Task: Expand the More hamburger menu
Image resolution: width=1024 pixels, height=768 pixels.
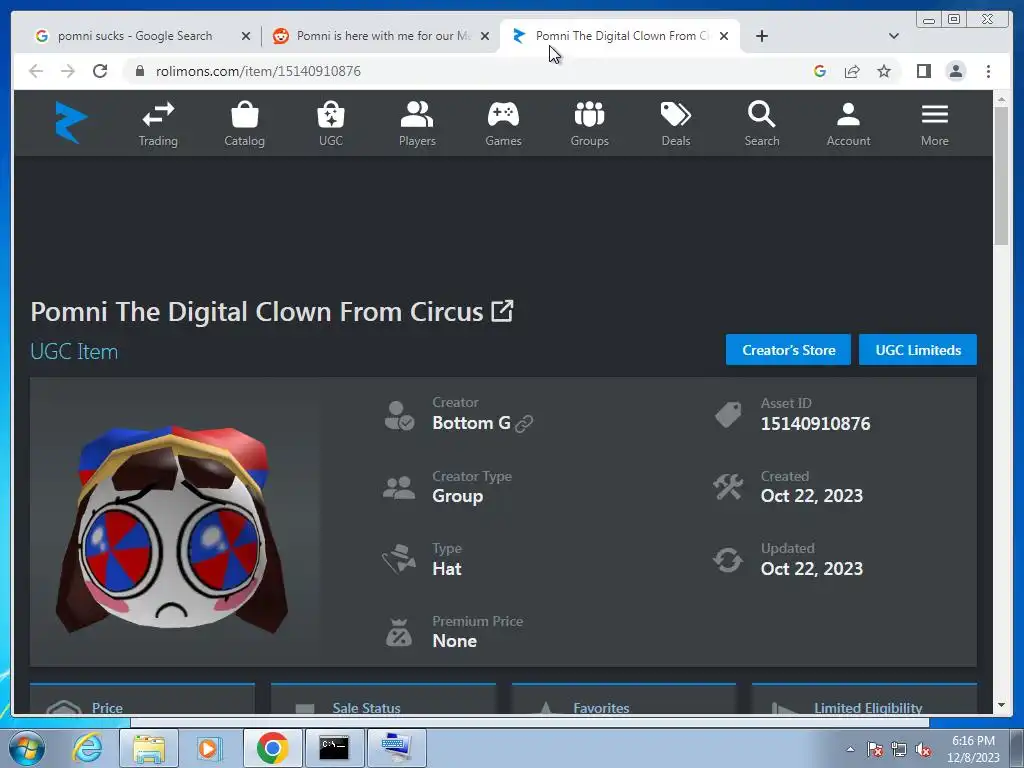Action: point(935,124)
